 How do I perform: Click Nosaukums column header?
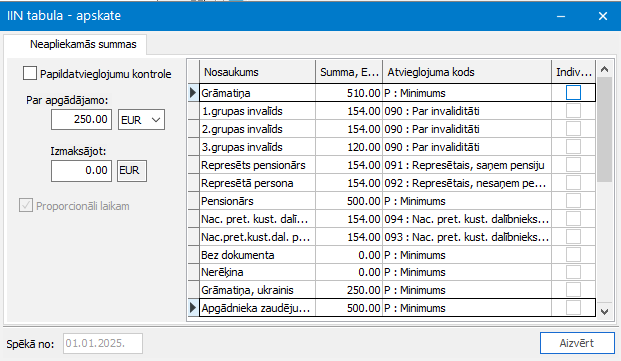click(257, 72)
